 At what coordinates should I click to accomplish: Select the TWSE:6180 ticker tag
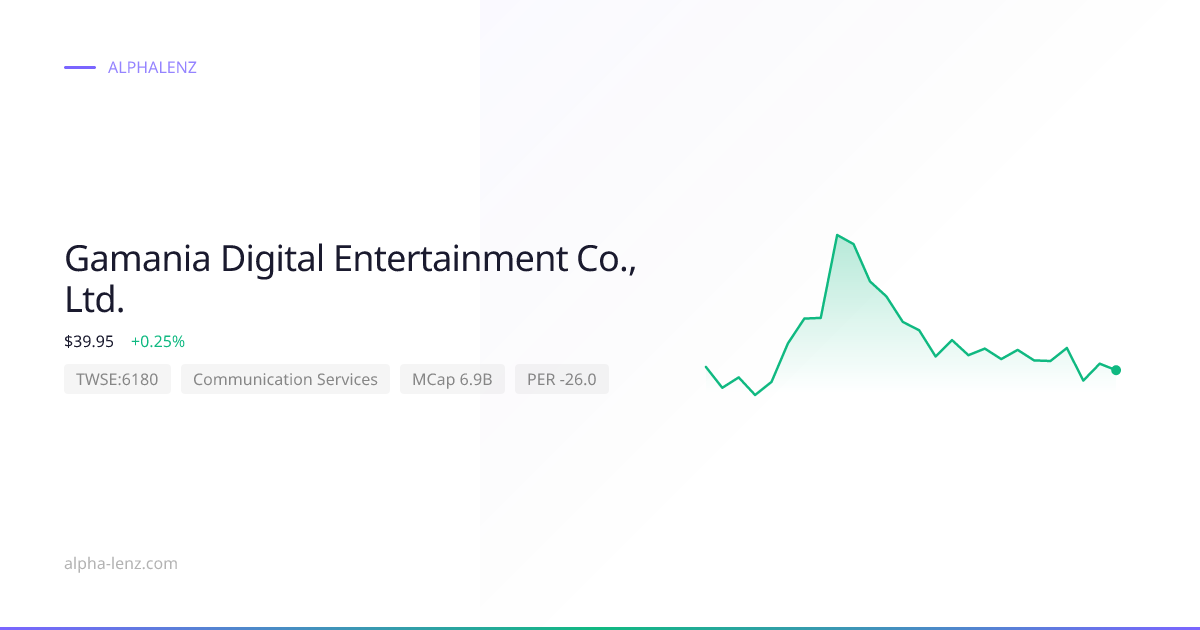click(x=117, y=379)
